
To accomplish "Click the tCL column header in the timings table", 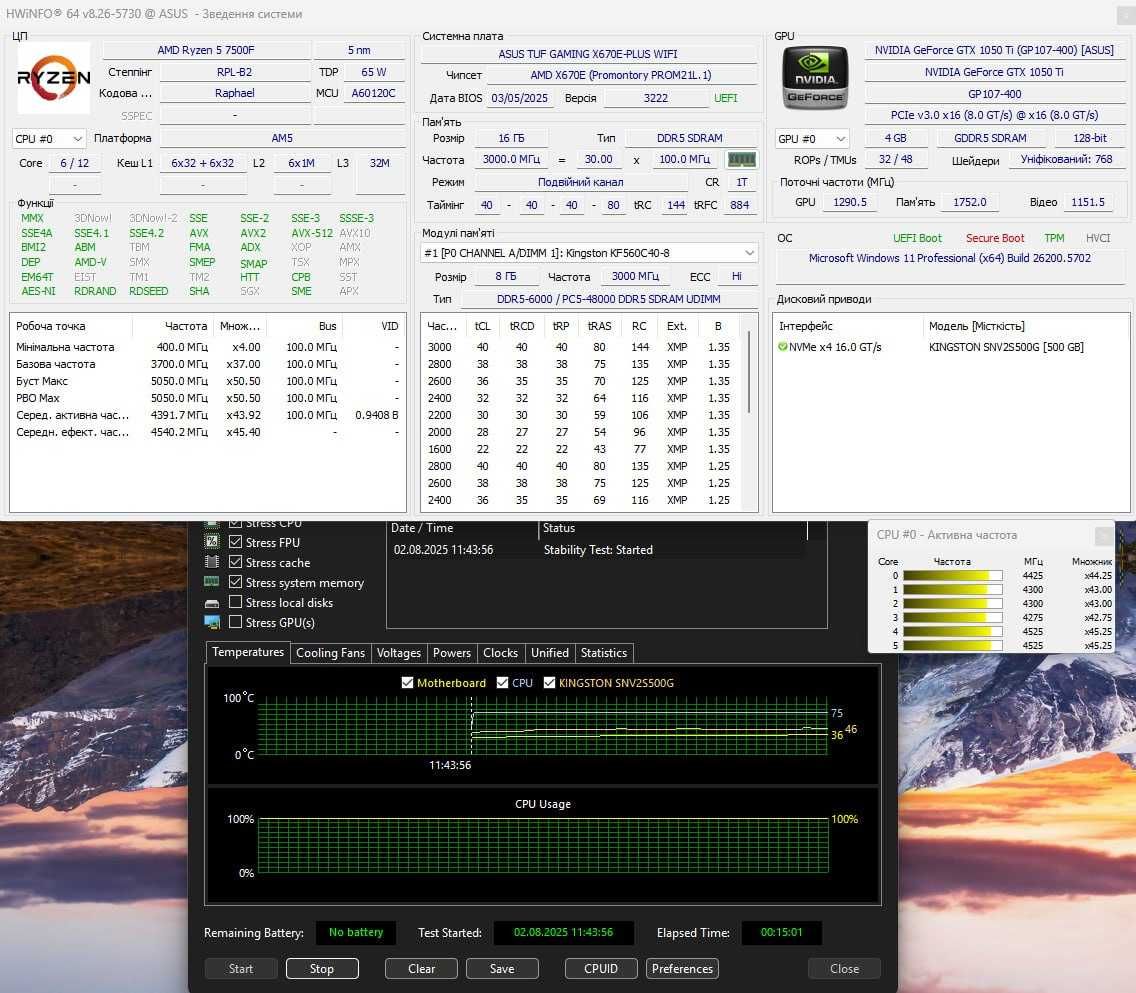I will 483,326.
